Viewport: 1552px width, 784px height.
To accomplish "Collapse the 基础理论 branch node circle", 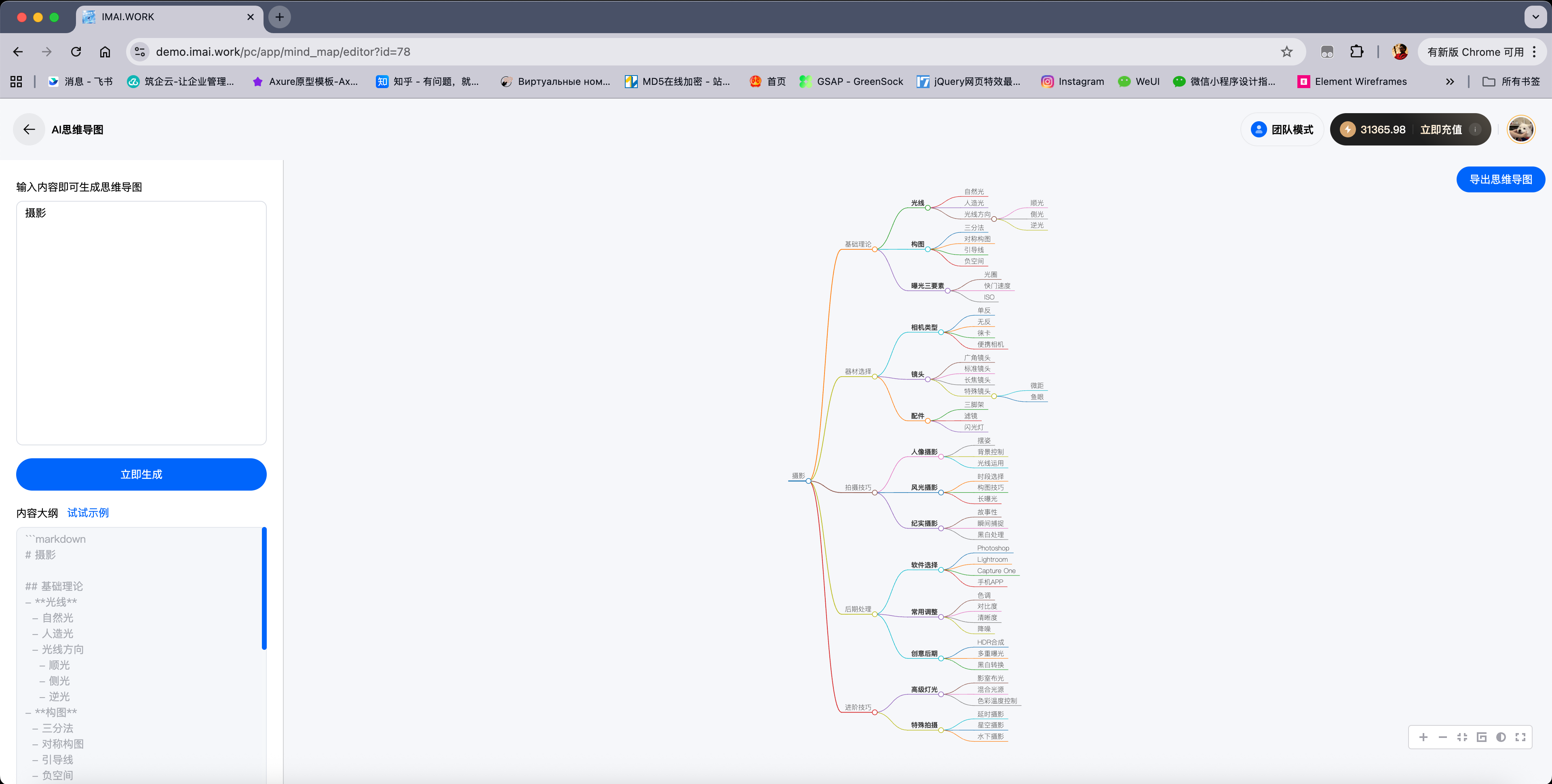I will (x=875, y=249).
